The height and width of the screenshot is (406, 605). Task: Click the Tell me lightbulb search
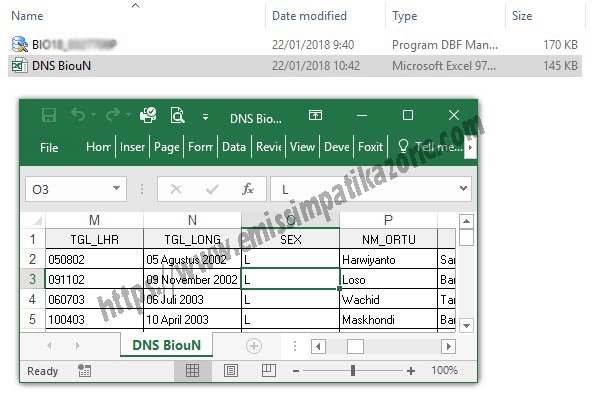point(430,147)
